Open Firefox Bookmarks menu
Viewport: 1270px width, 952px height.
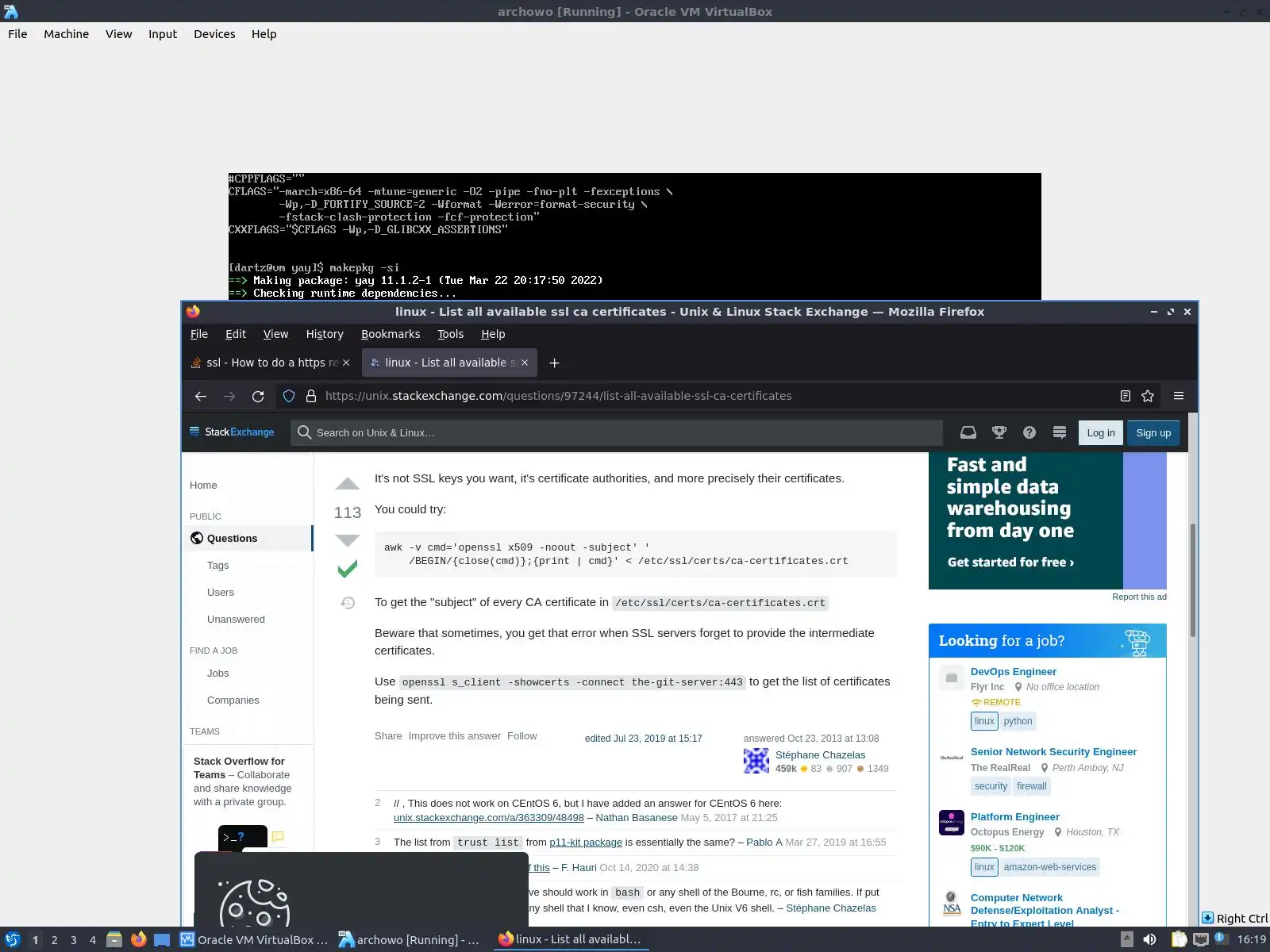pyautogui.click(x=391, y=334)
